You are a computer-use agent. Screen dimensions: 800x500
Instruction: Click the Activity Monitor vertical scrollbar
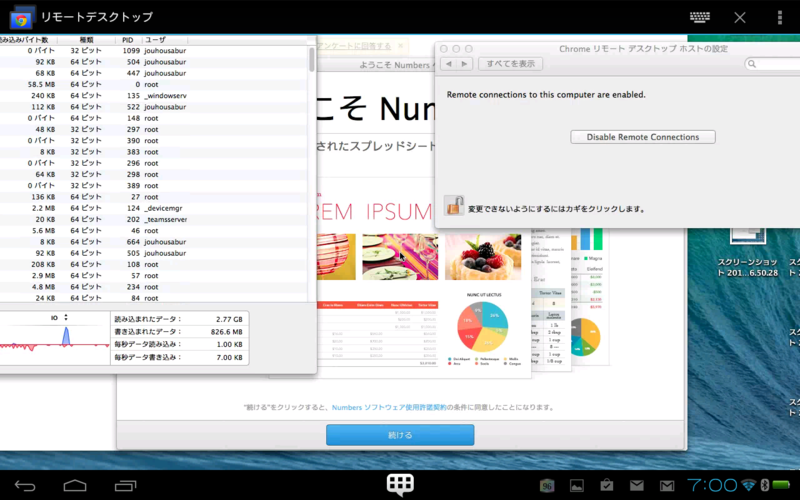tap(312, 60)
